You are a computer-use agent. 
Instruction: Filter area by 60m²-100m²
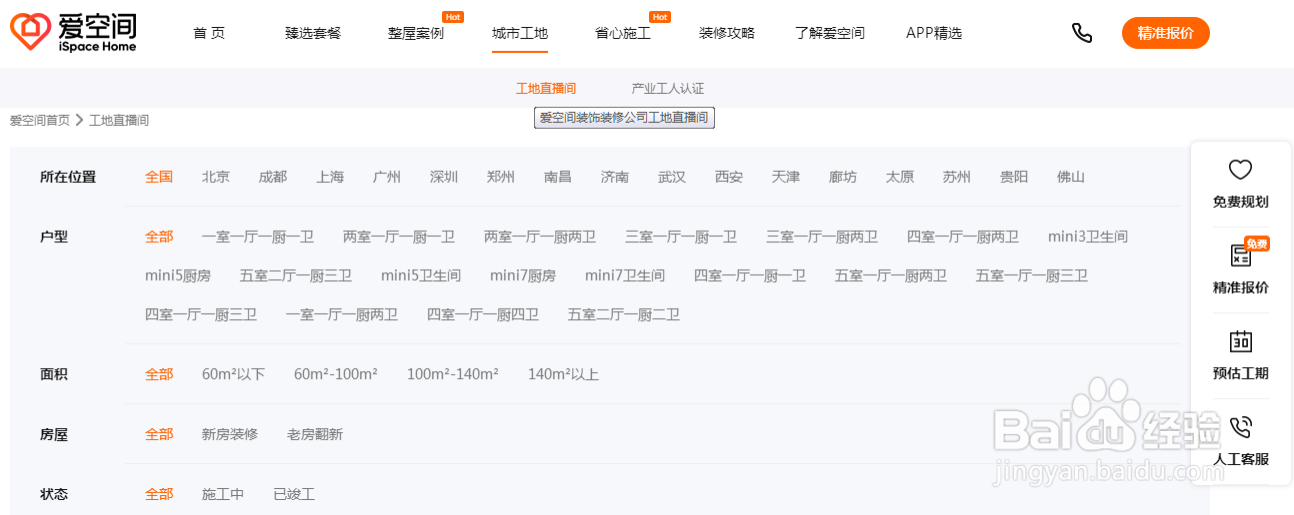coord(336,375)
